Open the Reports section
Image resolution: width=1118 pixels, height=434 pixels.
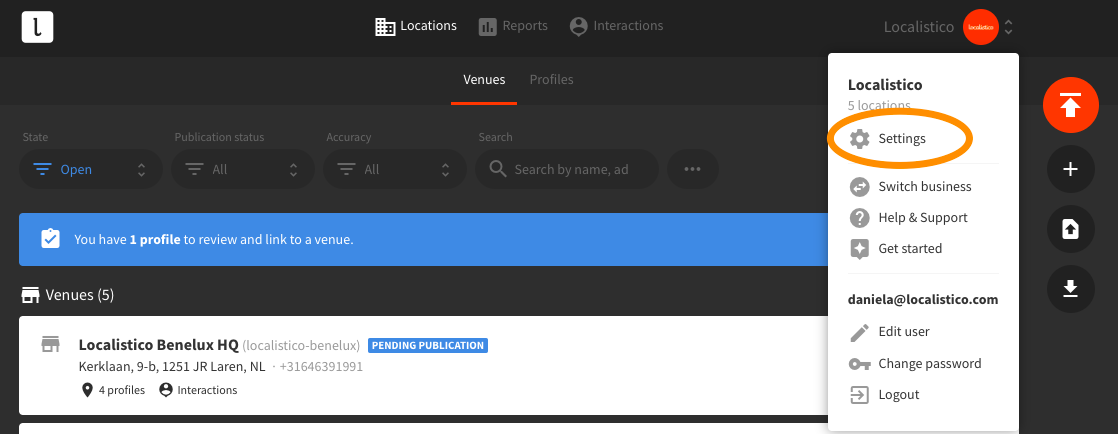pos(513,26)
